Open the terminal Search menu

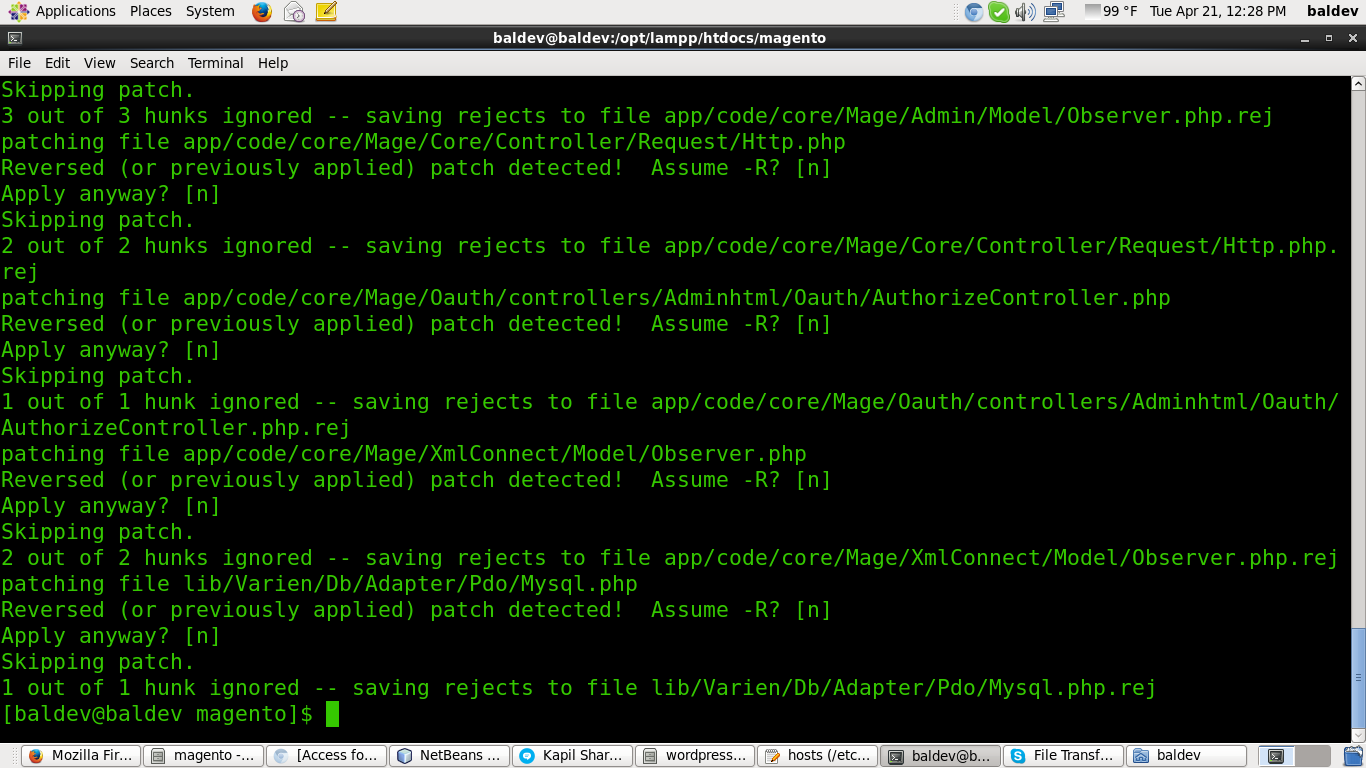pos(152,63)
